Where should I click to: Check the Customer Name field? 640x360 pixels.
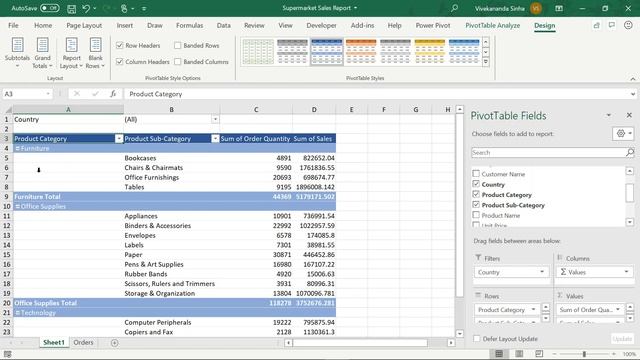pyautogui.click(x=476, y=174)
